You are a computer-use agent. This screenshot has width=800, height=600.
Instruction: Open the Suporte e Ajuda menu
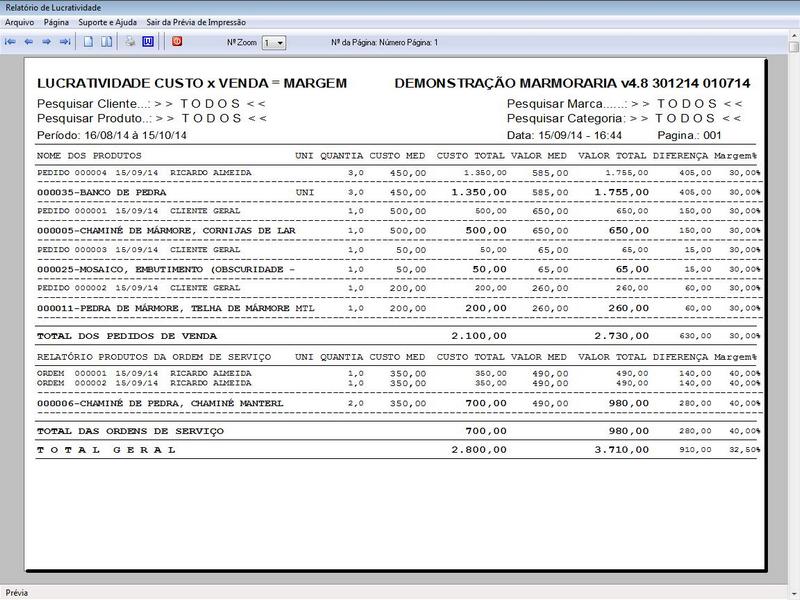108,21
